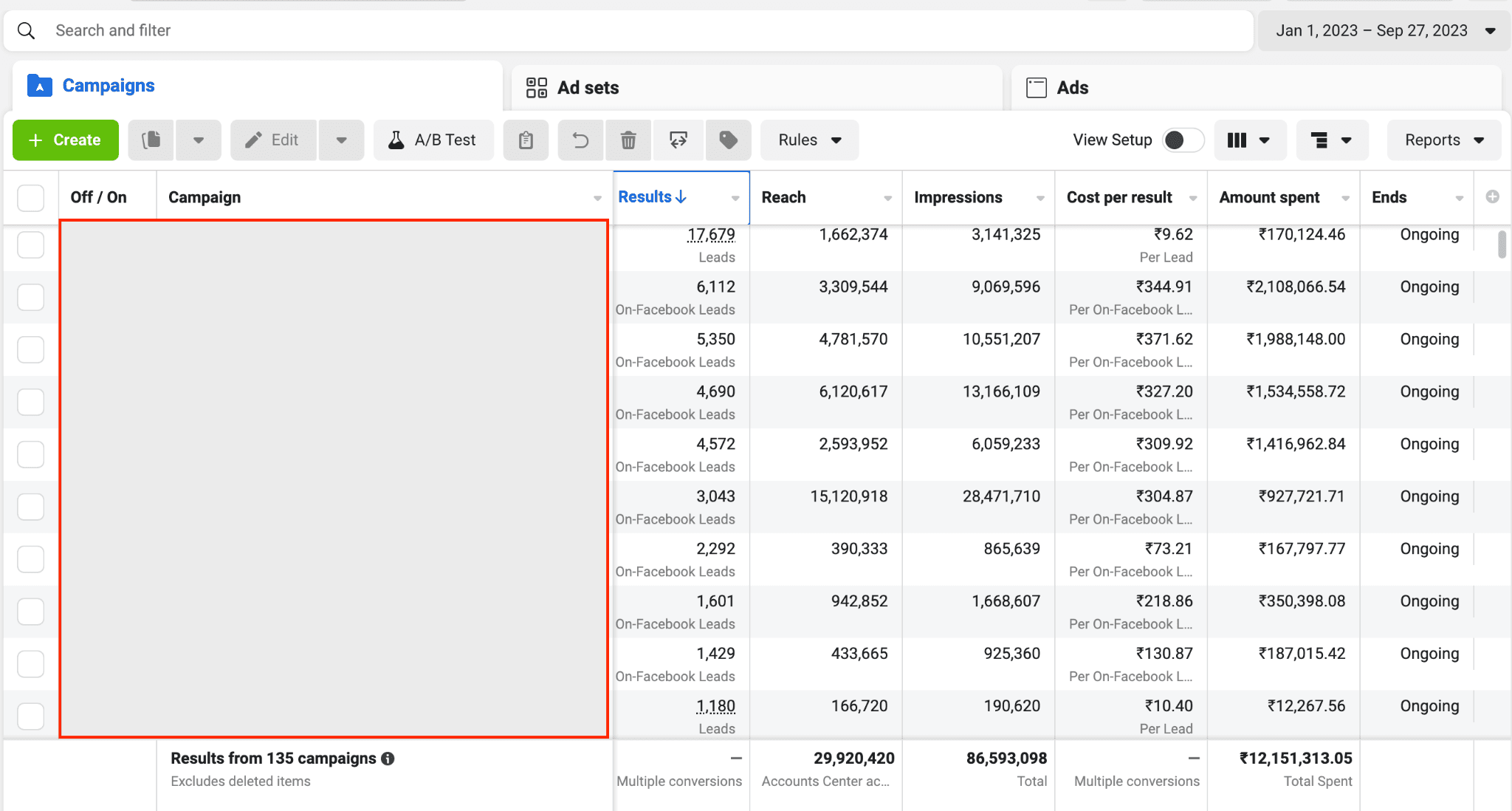Screen dimensions: 1512x811
Task: Click the tag label icon
Action: pyautogui.click(x=728, y=140)
